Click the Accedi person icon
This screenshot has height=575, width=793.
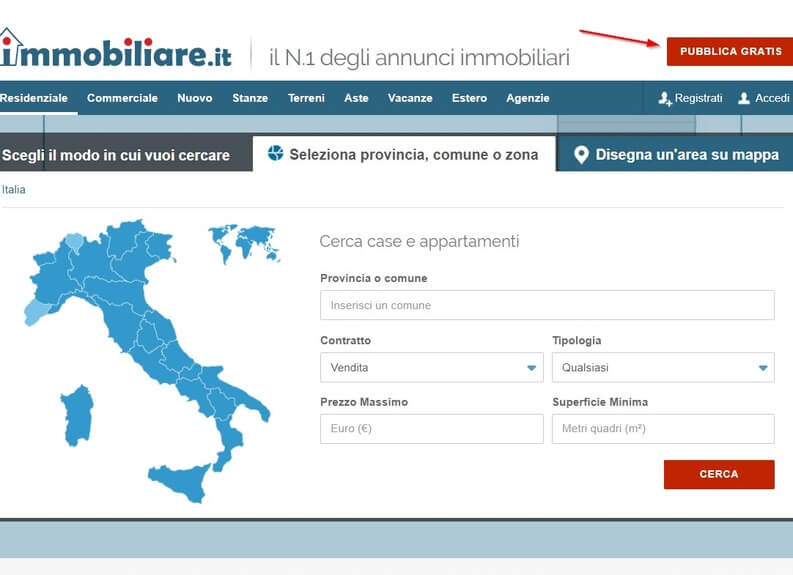(x=743, y=98)
